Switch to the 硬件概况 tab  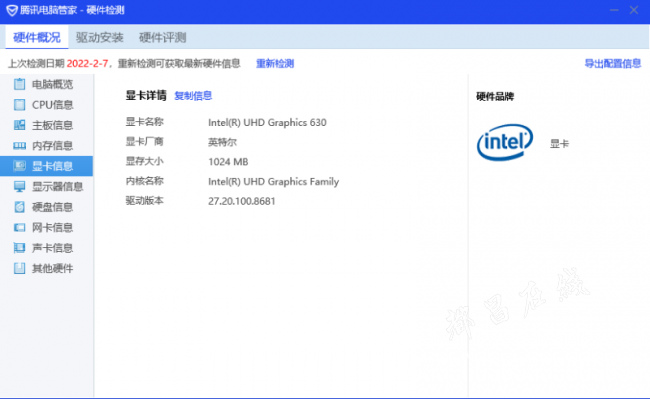coord(37,37)
